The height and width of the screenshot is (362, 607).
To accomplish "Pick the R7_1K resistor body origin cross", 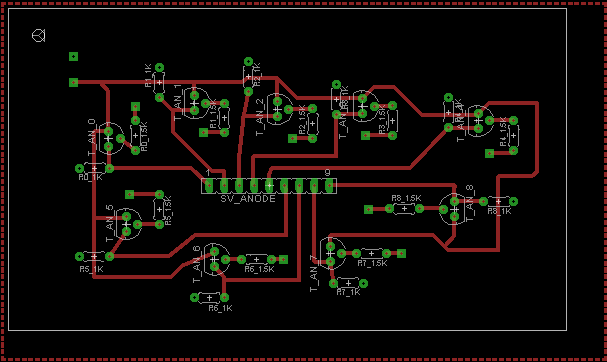I will pos(348,283).
